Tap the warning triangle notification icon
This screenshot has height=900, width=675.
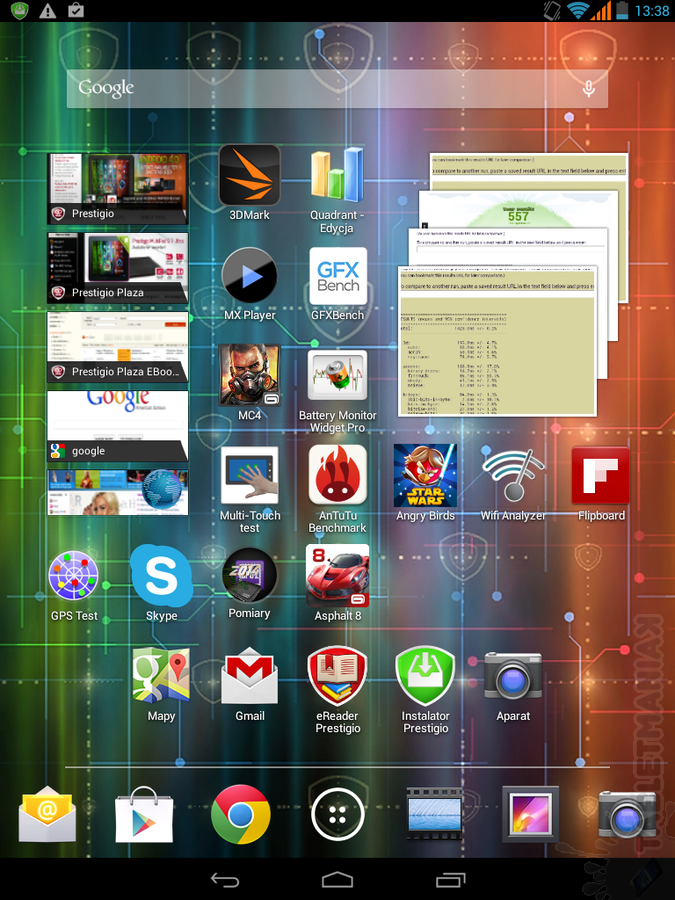[48, 10]
